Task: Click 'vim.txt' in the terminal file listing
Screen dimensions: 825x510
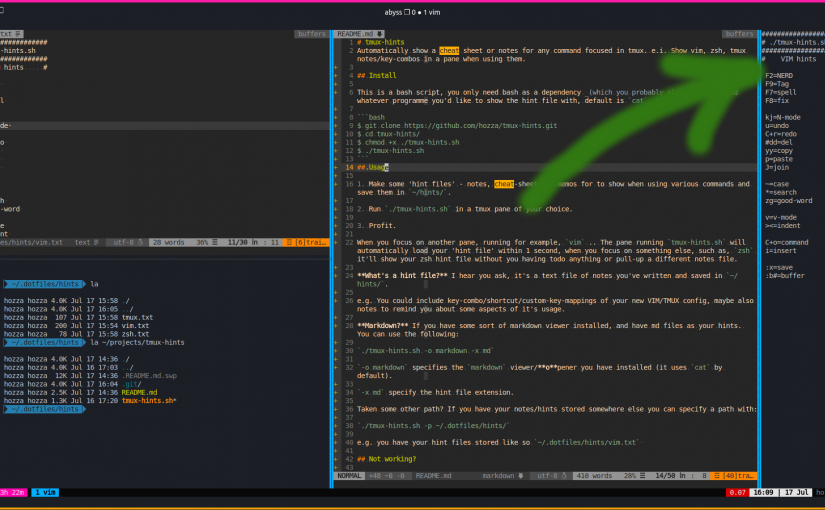Action: tap(135, 326)
